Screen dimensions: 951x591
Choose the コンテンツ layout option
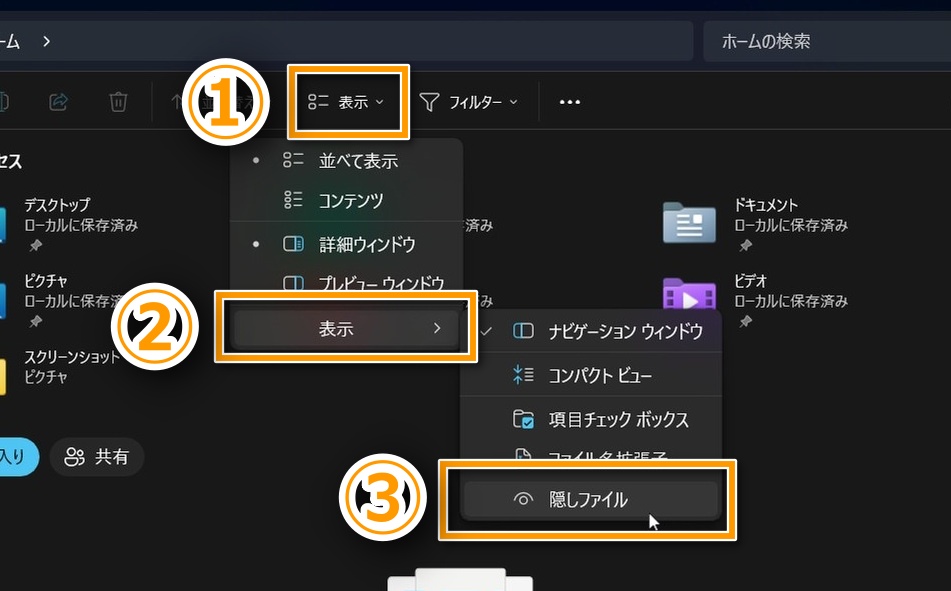(x=350, y=200)
